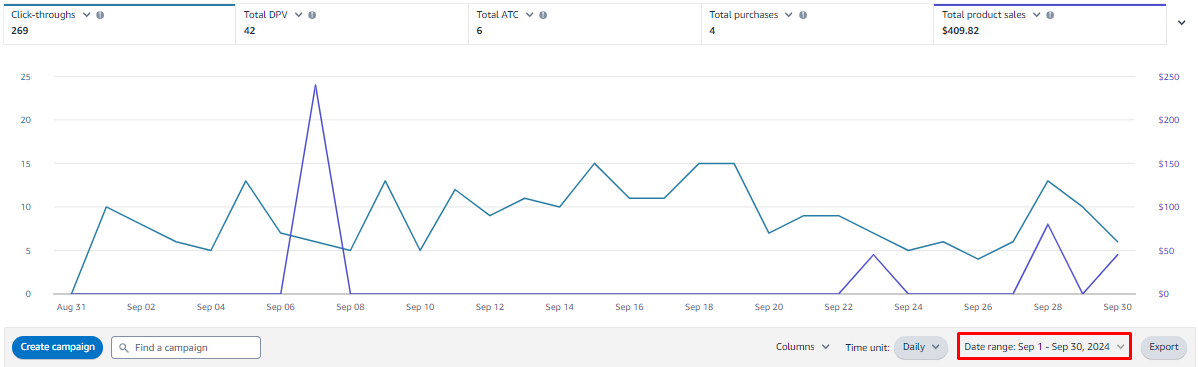Click info icon next to Total ATC
This screenshot has width=1198, height=367.
pos(543,15)
